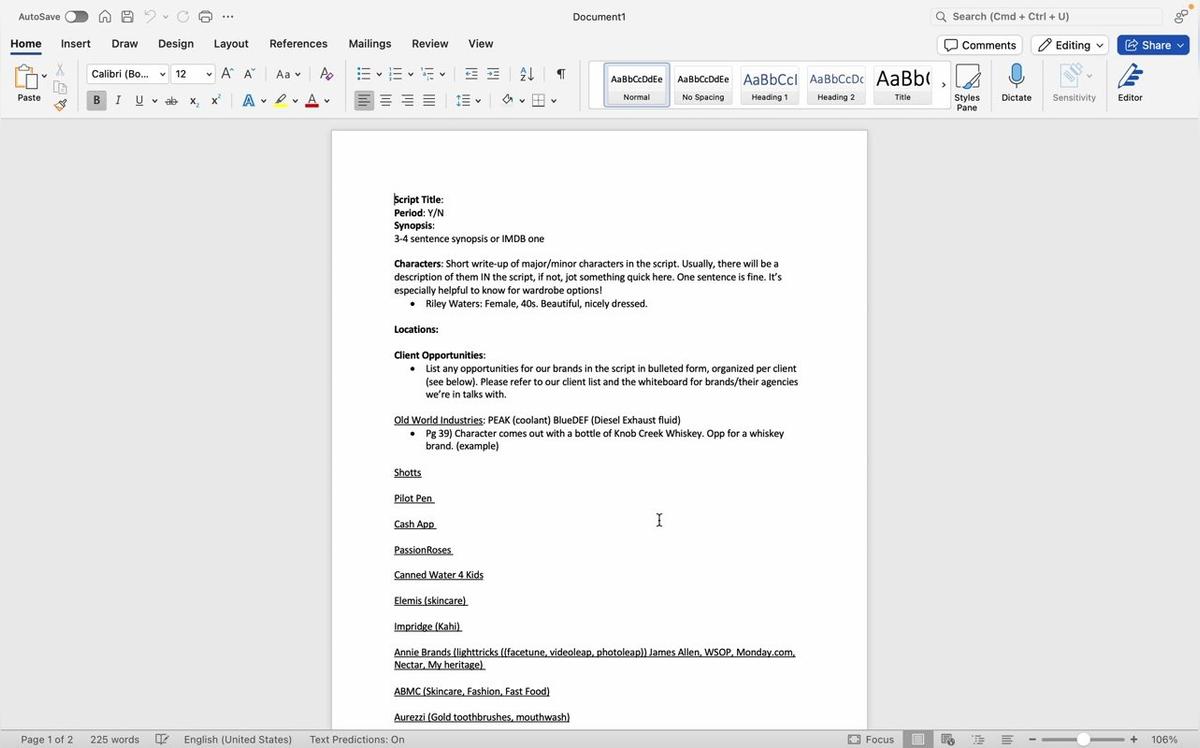Apply the No Spacing style
This screenshot has width=1200, height=748.
coord(703,85)
